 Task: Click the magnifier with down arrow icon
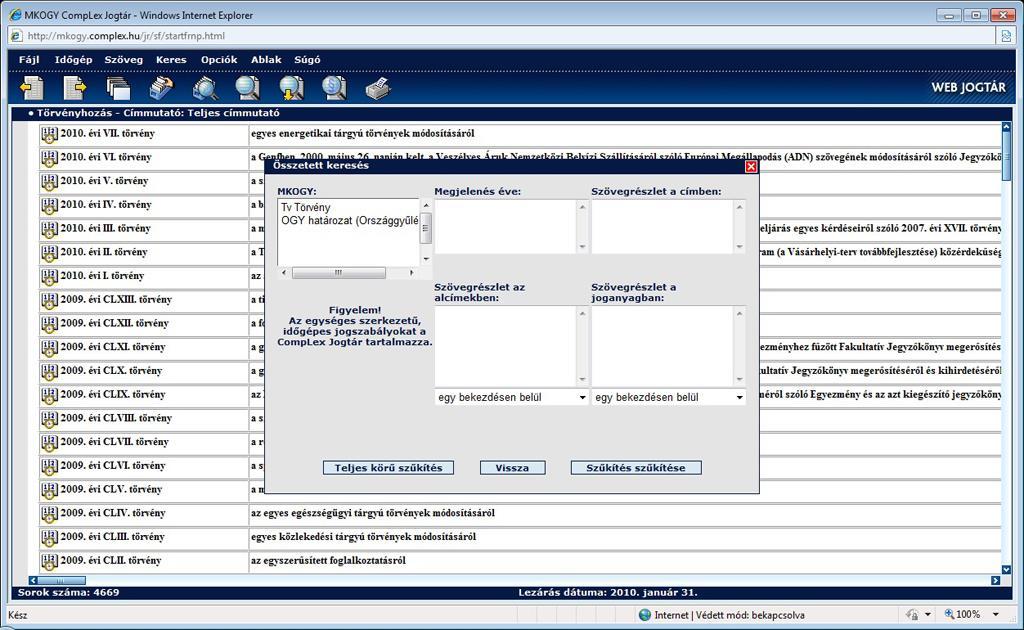tap(291, 87)
